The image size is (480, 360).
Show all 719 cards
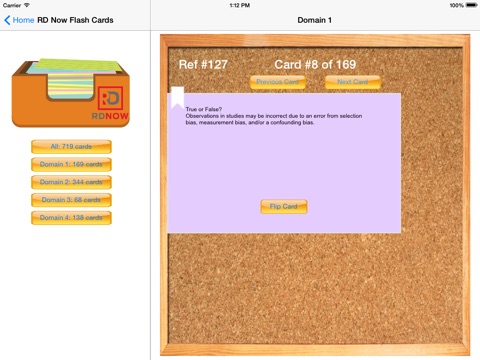[x=71, y=147]
